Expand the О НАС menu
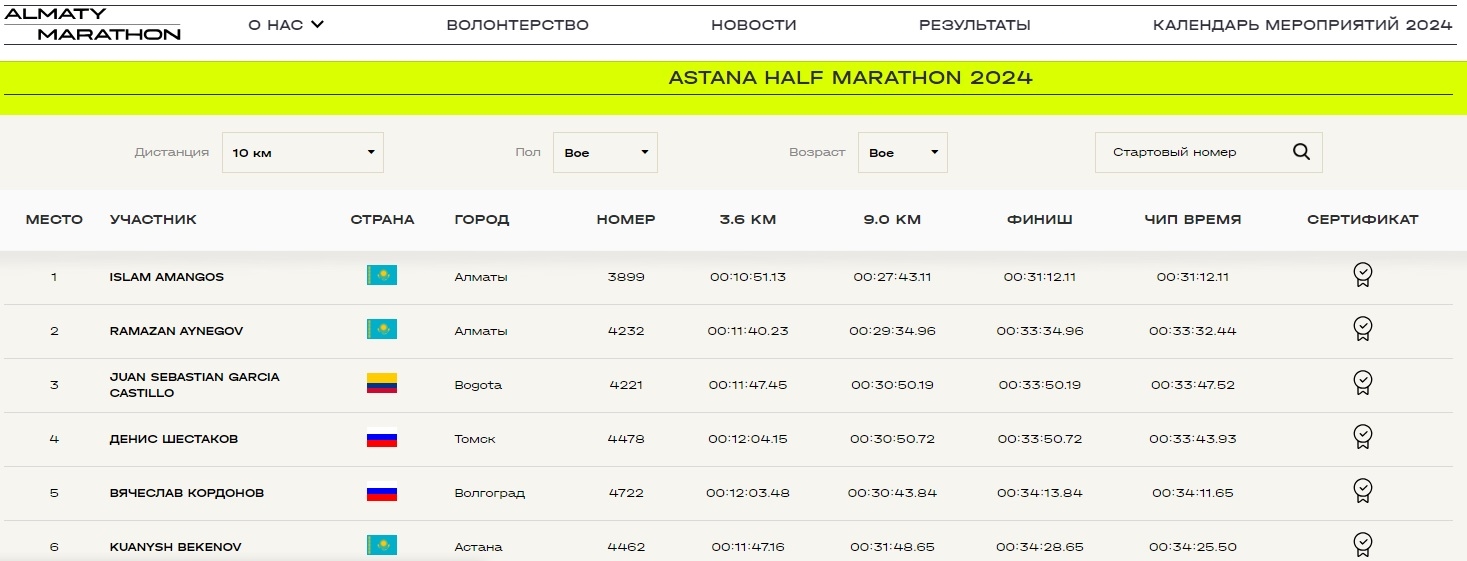The image size is (1467, 561). (x=286, y=25)
